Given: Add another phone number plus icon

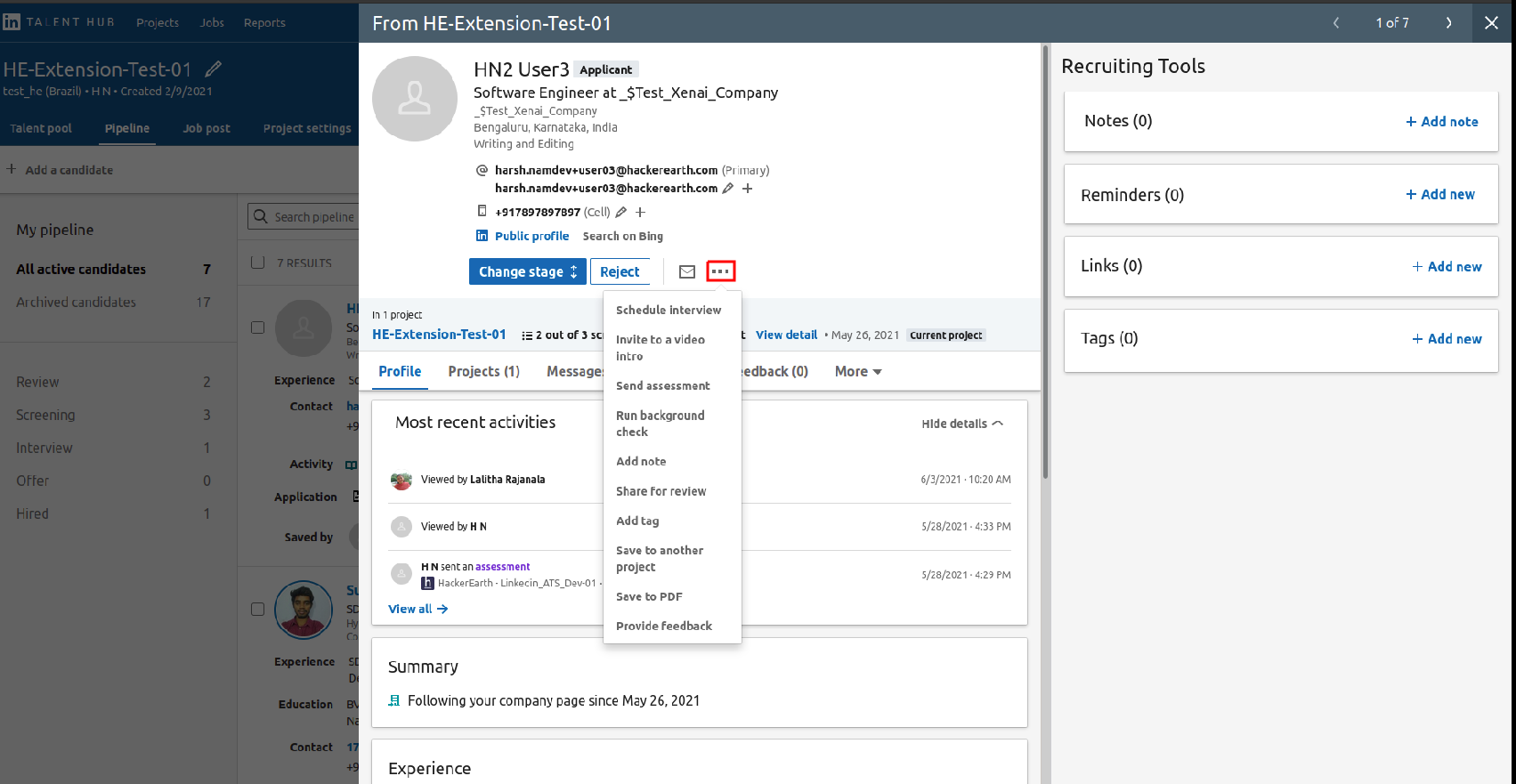Looking at the screenshot, I should tap(640, 212).
